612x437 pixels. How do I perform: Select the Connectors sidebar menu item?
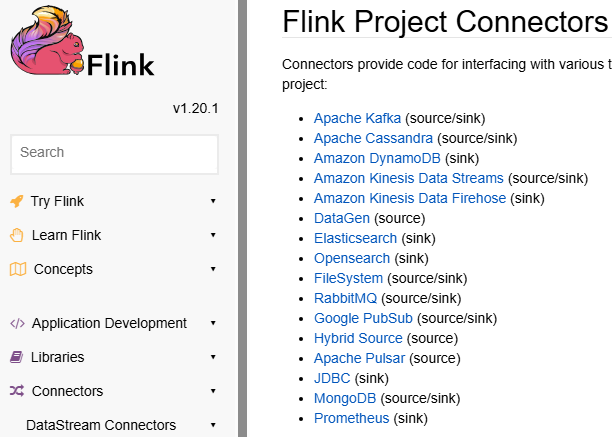[67, 391]
